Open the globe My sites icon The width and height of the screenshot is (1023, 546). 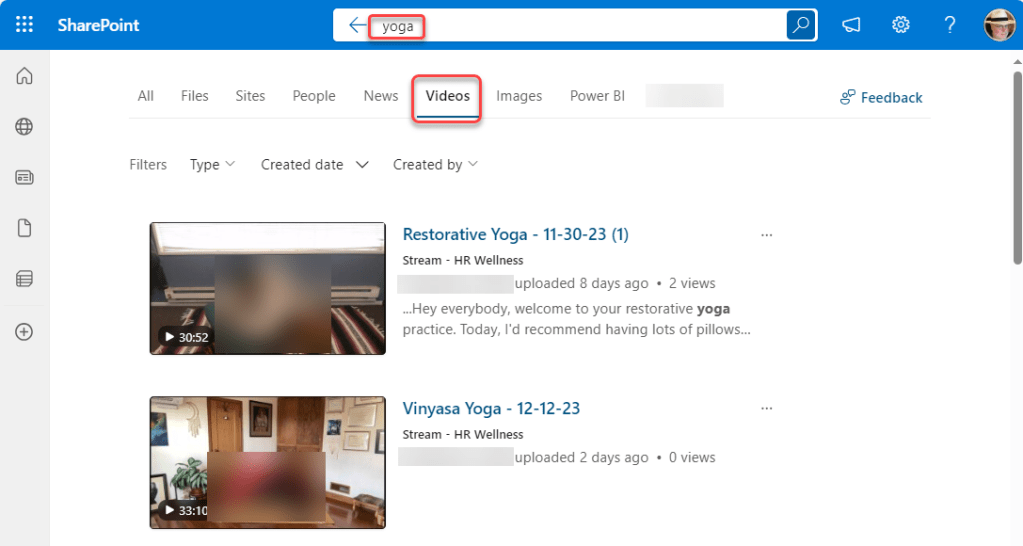(x=25, y=127)
